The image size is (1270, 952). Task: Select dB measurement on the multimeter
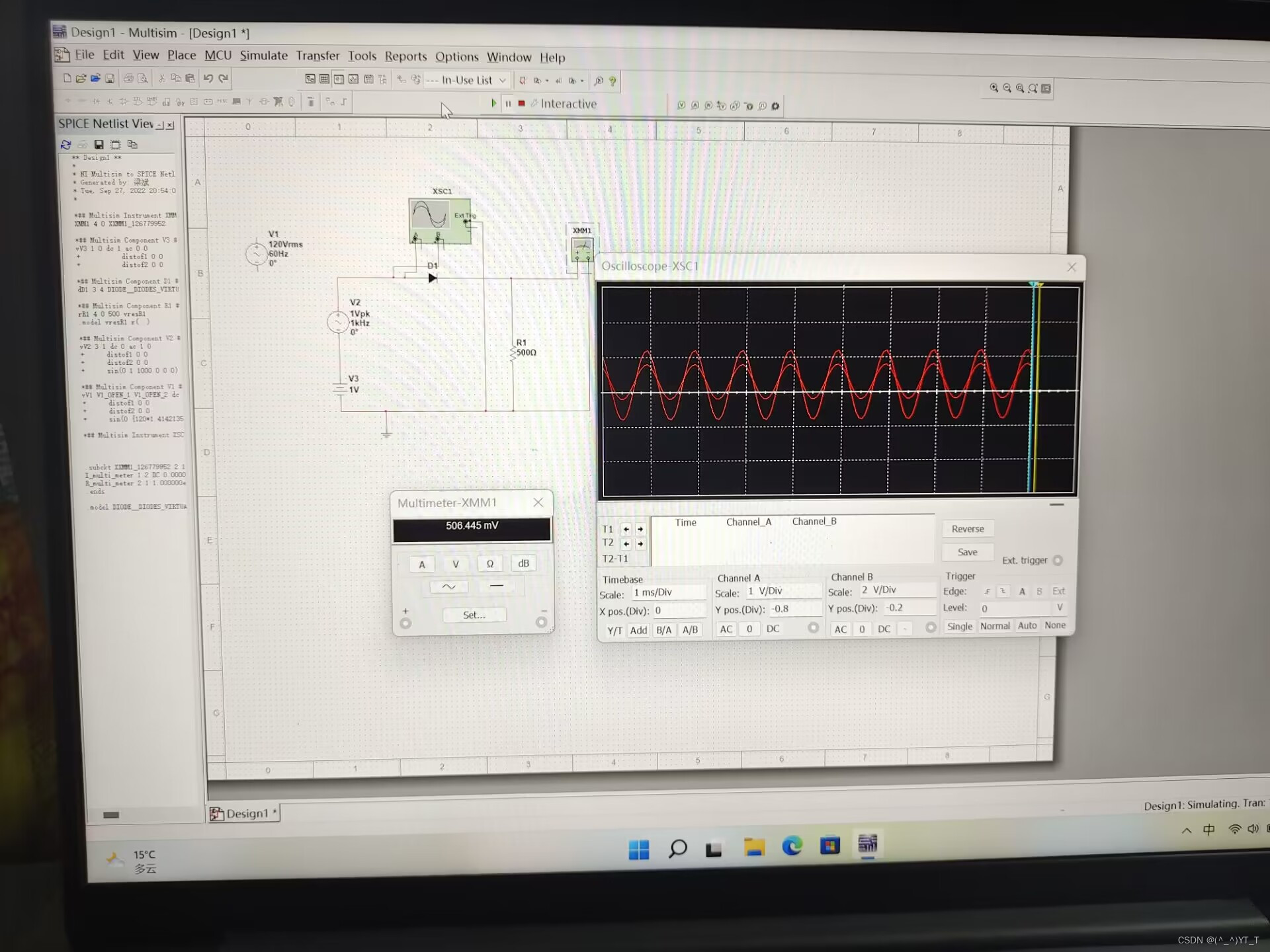click(523, 563)
